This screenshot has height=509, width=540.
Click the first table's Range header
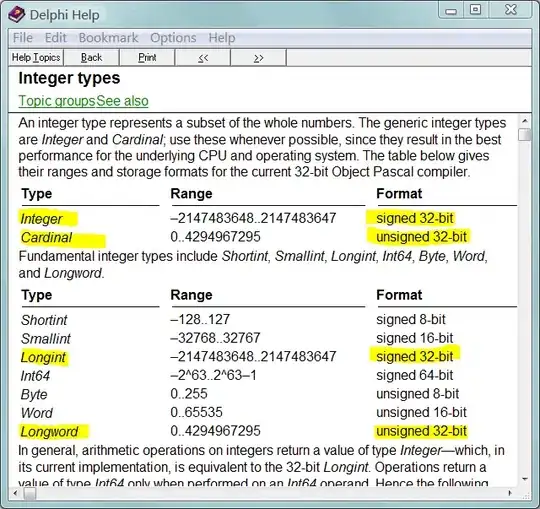click(191, 194)
